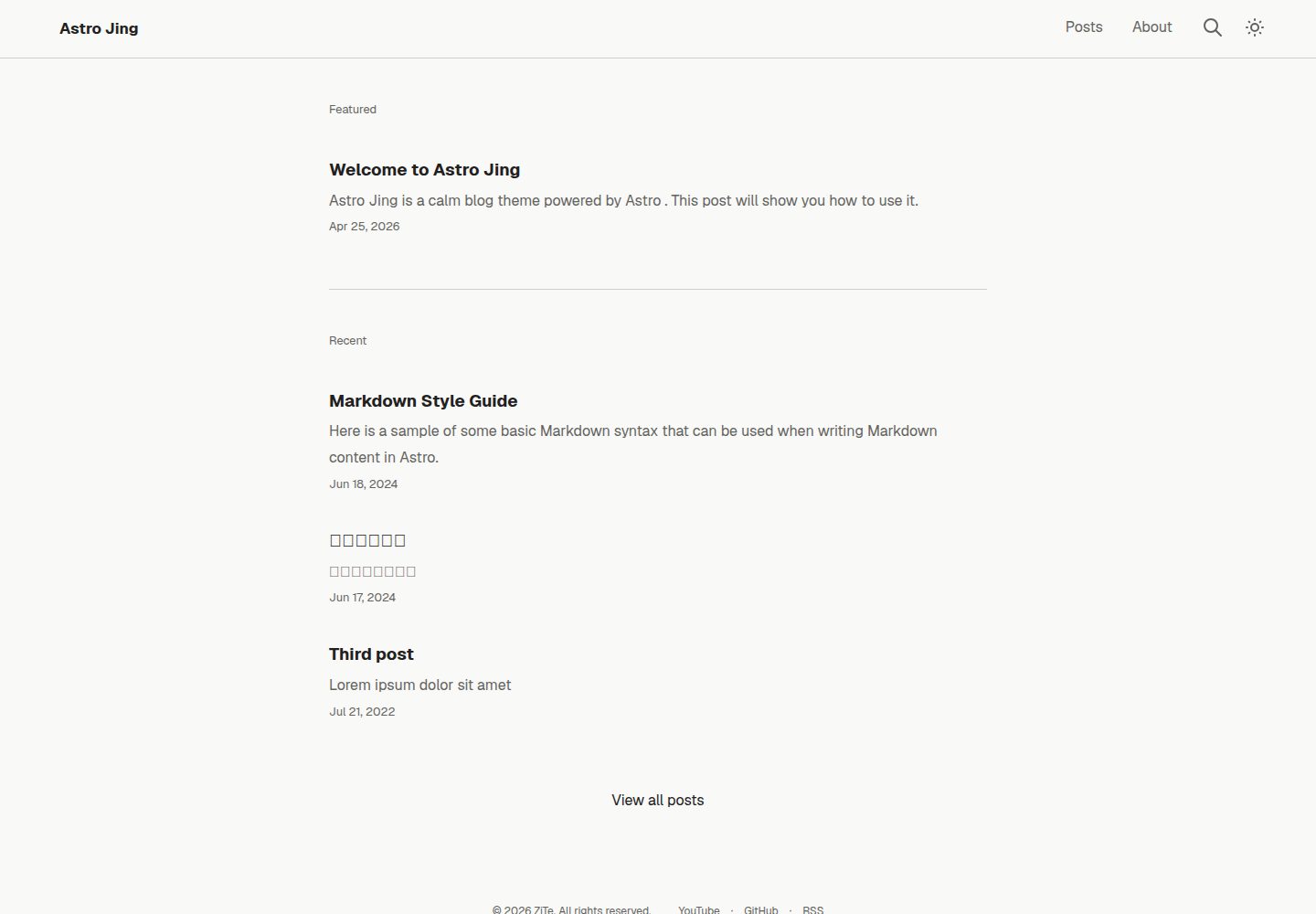
Task: Open the Third post entry
Action: coord(371,654)
